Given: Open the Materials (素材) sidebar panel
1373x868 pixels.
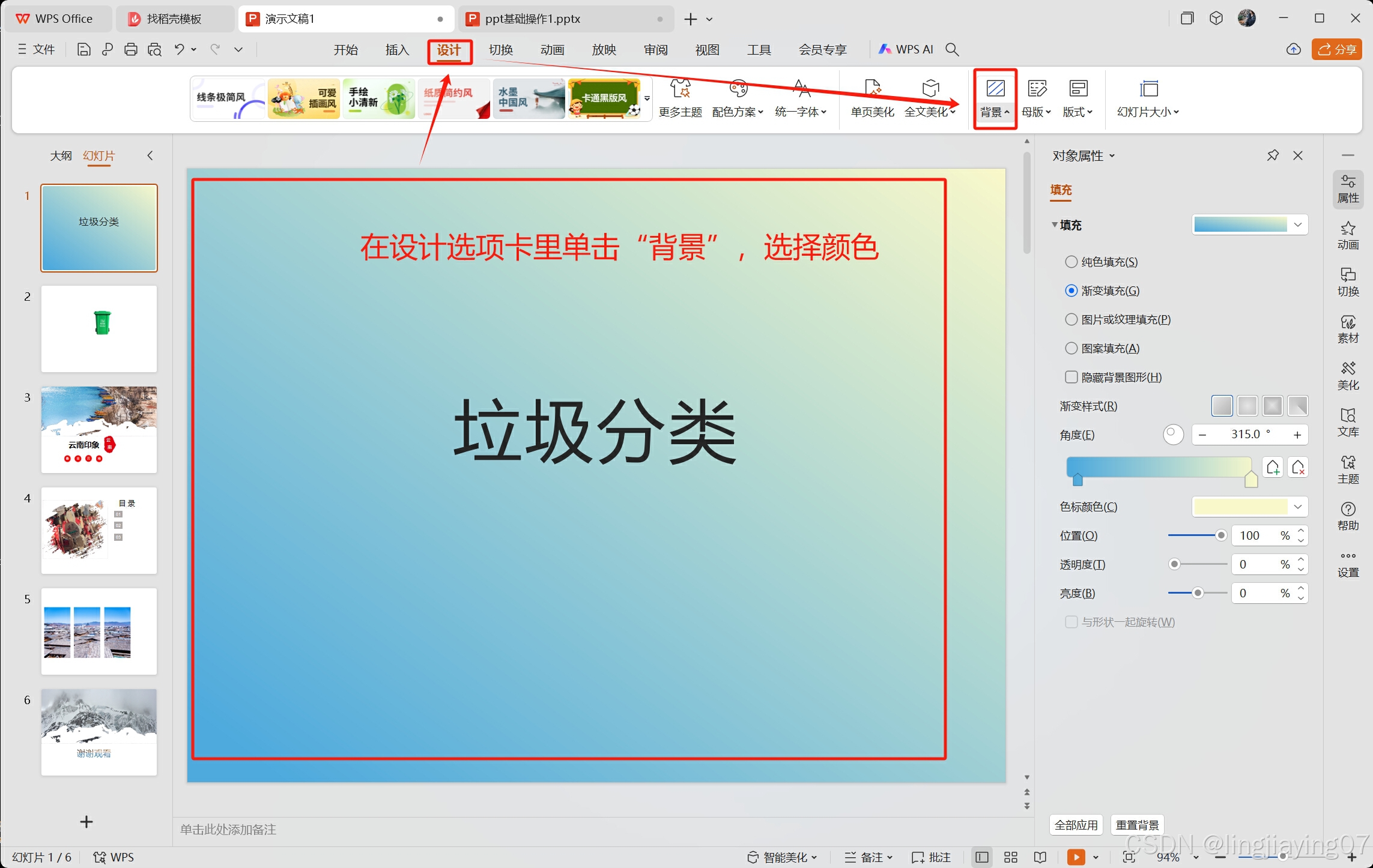Looking at the screenshot, I should click(1348, 329).
